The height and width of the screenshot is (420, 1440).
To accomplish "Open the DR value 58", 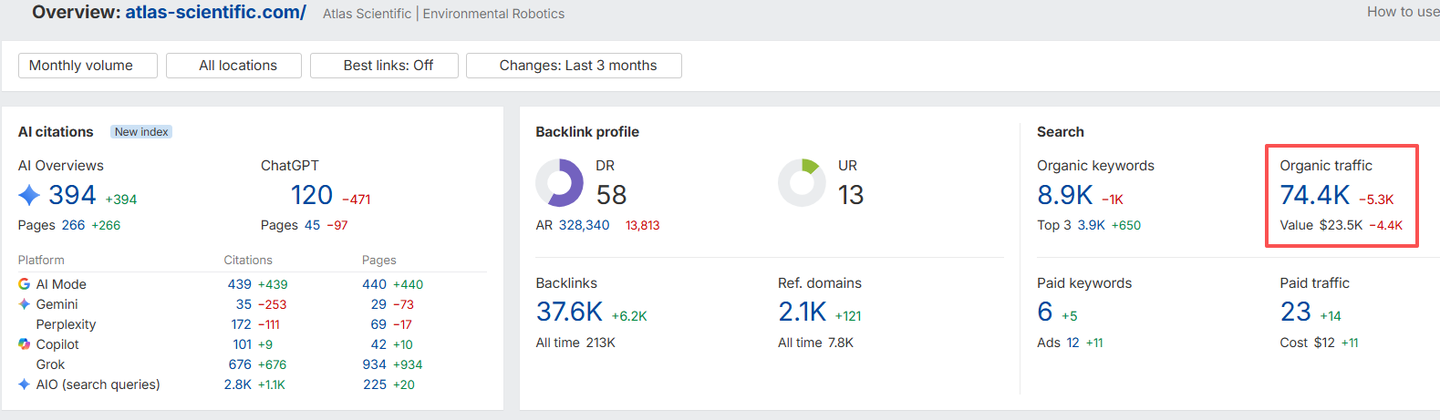I will click(x=611, y=194).
